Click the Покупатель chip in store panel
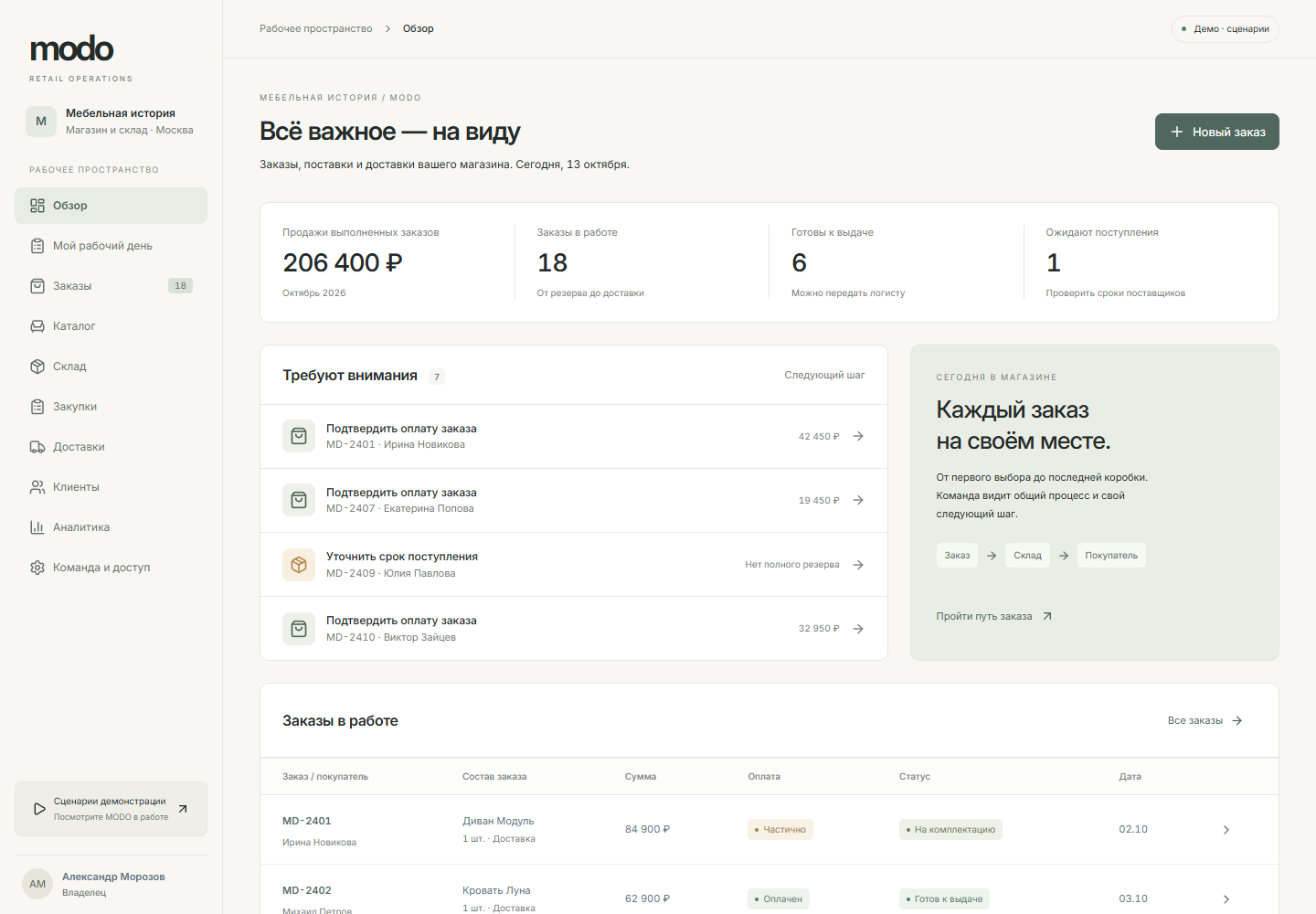 pyautogui.click(x=1111, y=556)
